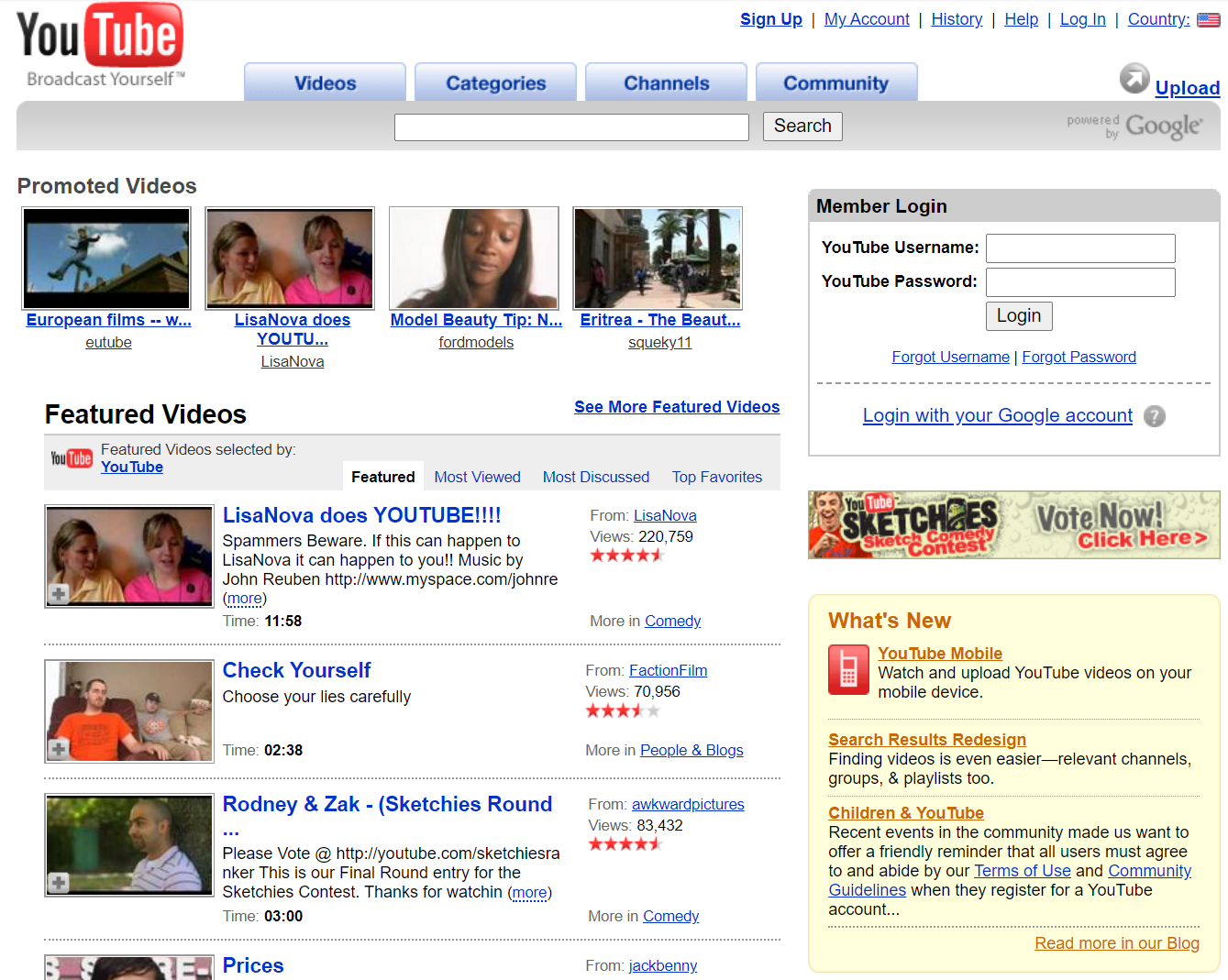Viewport: 1228px width, 980px height.
Task: Open squeky11 user link
Action: [659, 343]
